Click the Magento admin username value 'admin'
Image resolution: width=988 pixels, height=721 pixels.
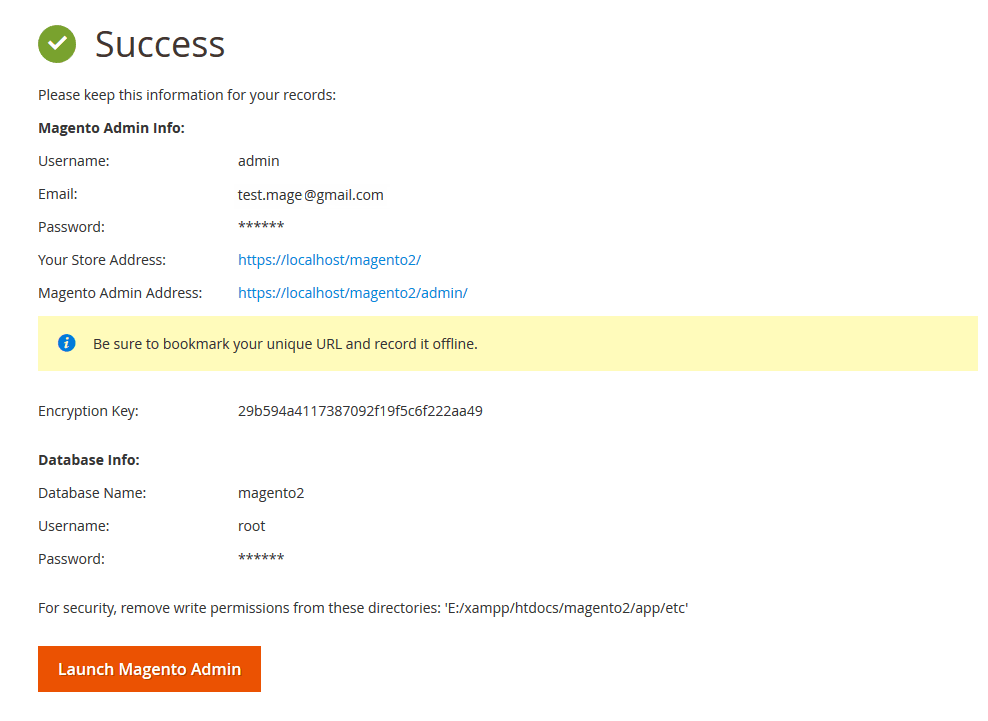[258, 161]
